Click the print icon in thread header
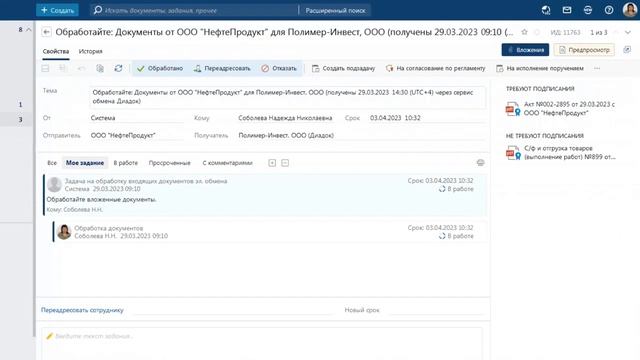 pyautogui.click(x=480, y=163)
